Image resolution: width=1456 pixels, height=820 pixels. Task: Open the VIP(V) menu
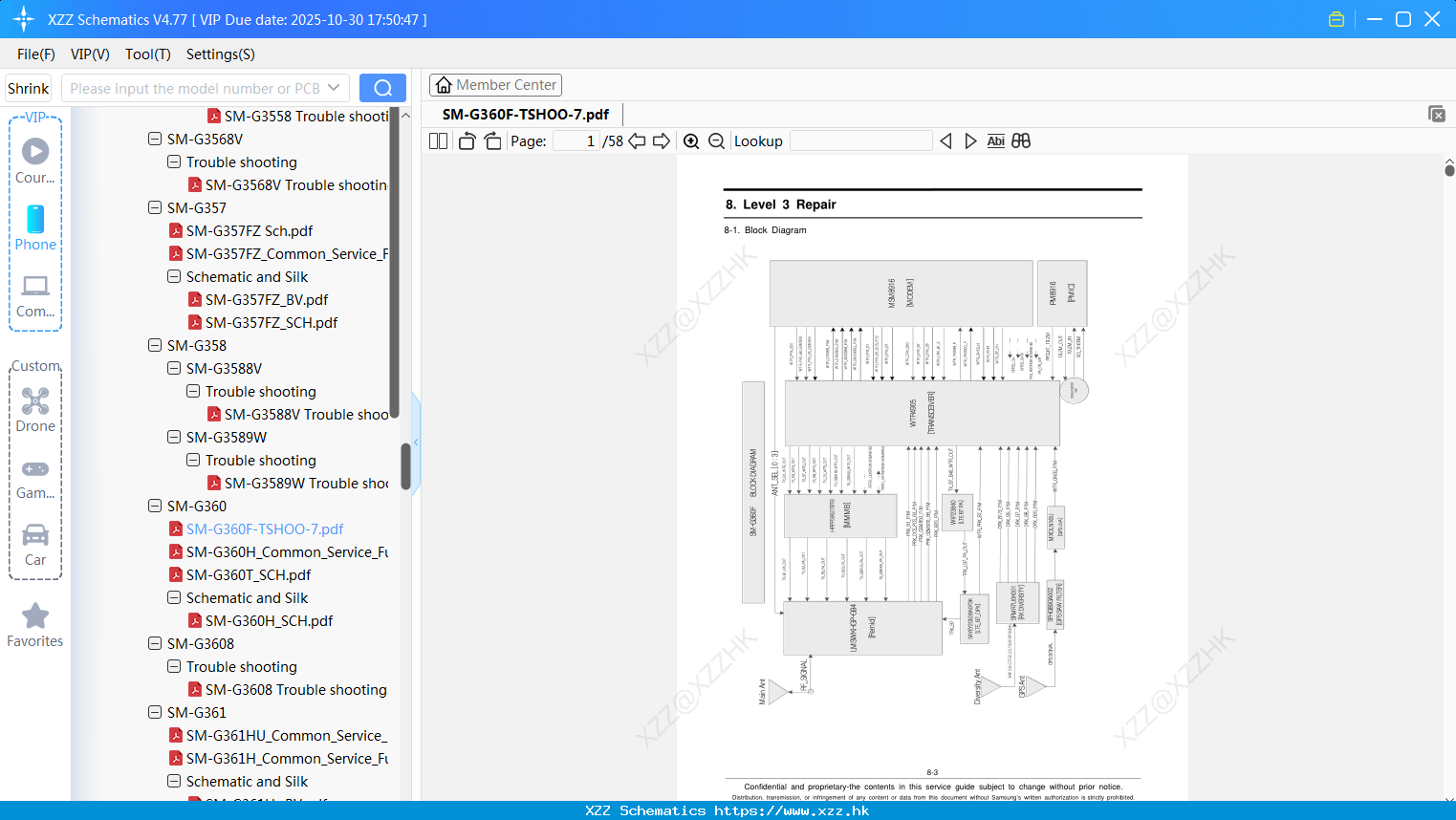[x=90, y=54]
